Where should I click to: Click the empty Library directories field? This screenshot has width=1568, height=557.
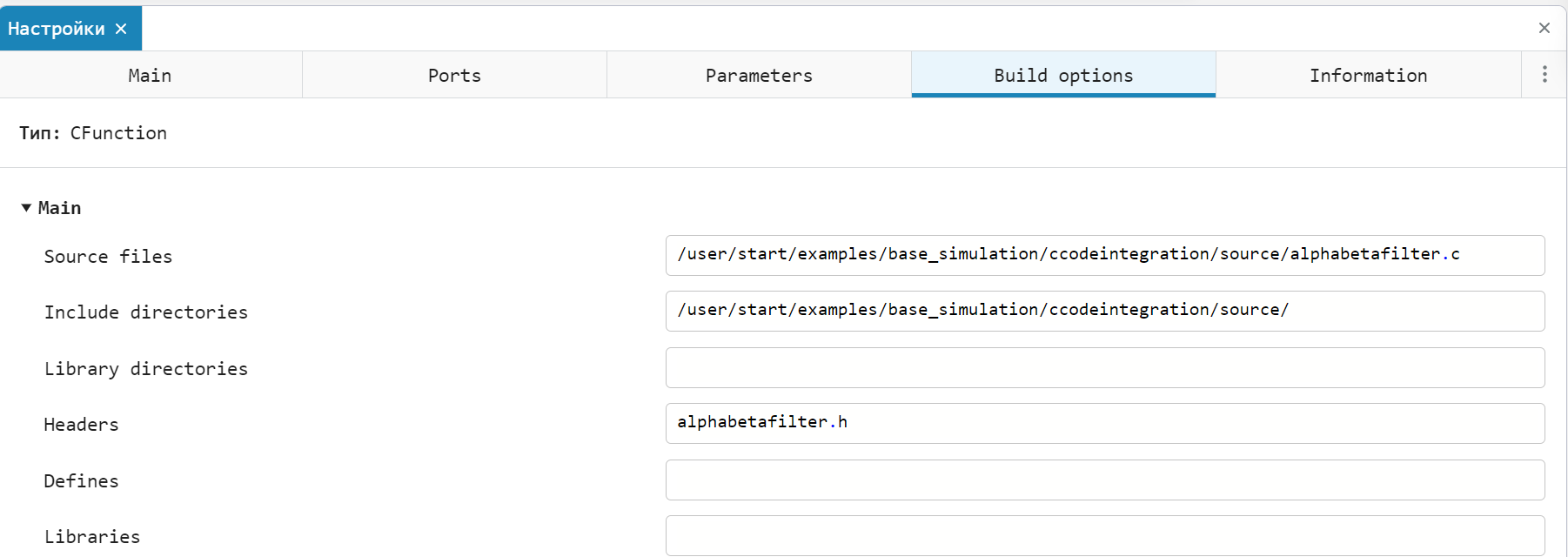[x=1104, y=367]
